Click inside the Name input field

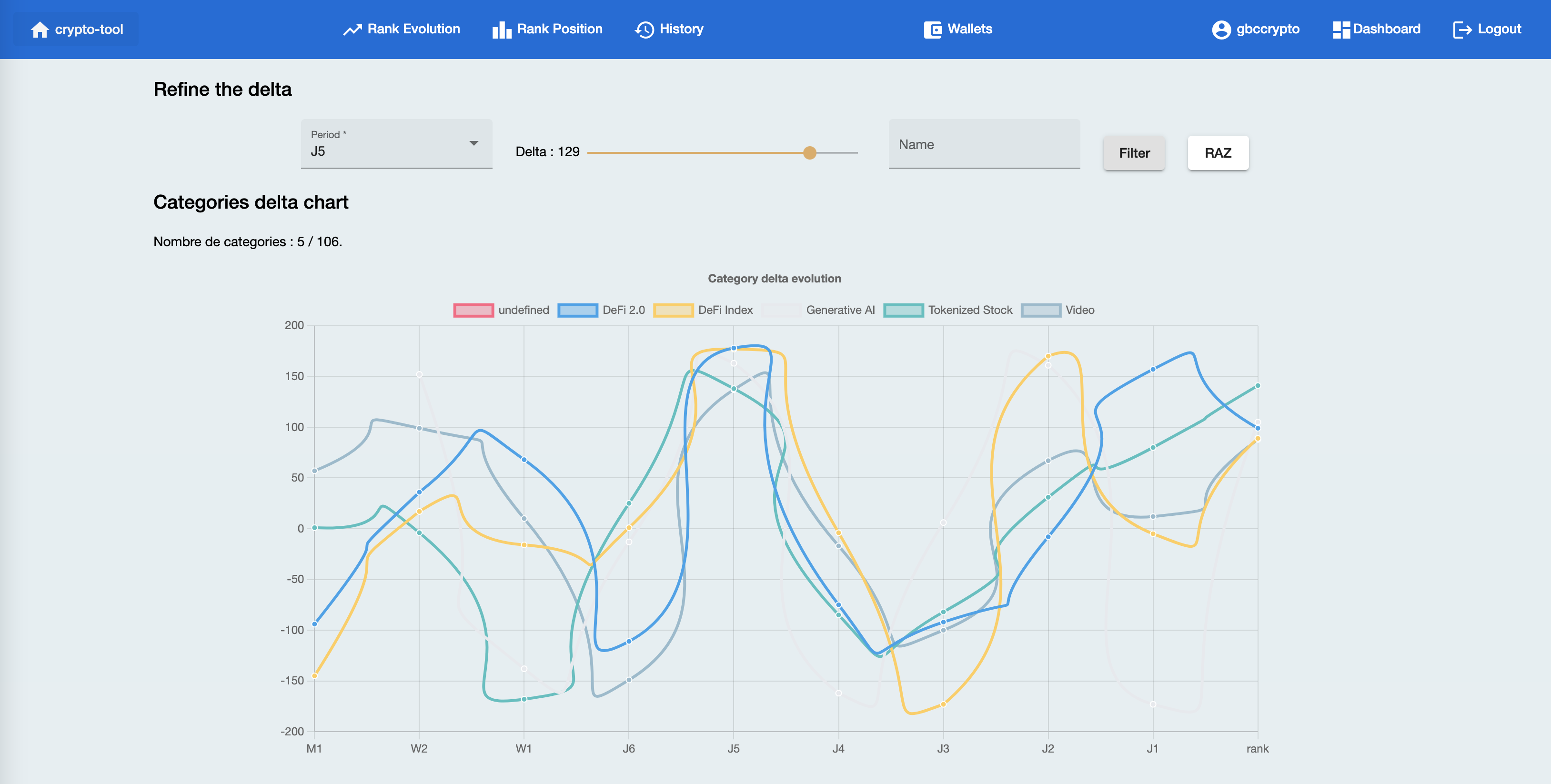tap(984, 144)
